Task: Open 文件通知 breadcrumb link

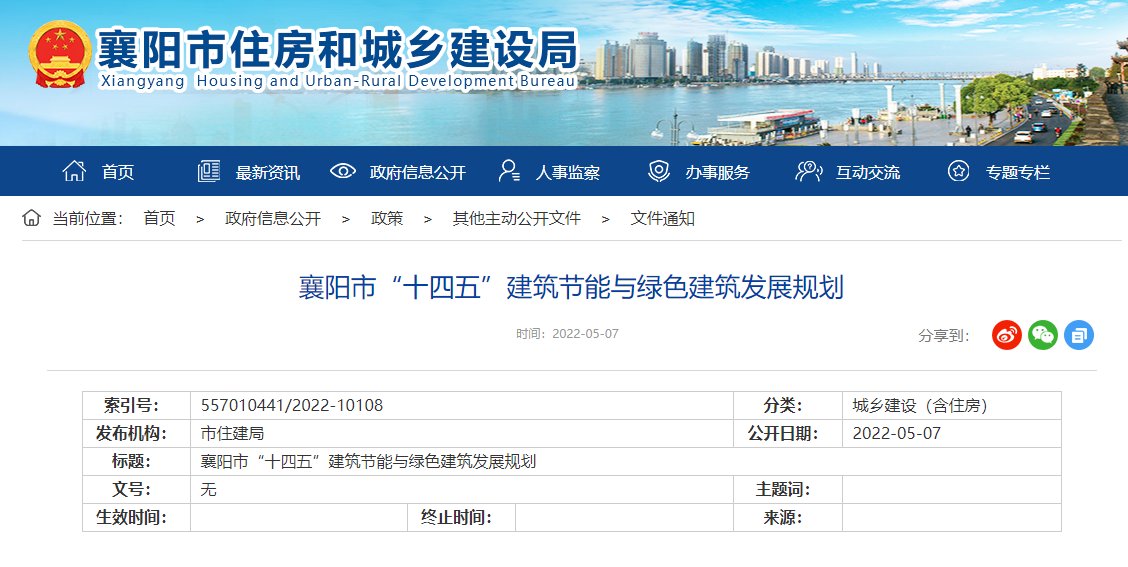Action: pyautogui.click(x=662, y=218)
